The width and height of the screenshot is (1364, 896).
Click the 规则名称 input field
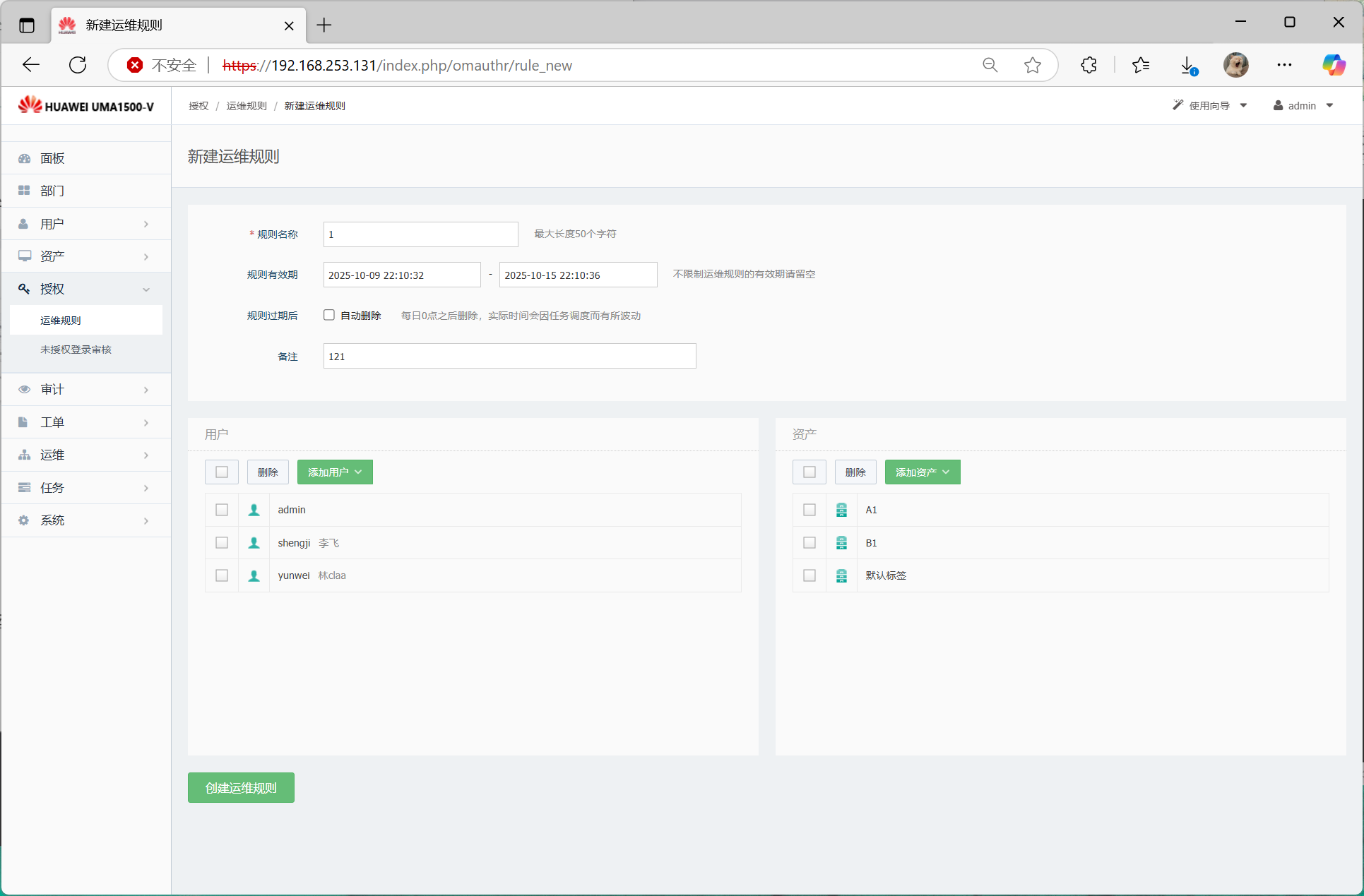[x=420, y=234]
